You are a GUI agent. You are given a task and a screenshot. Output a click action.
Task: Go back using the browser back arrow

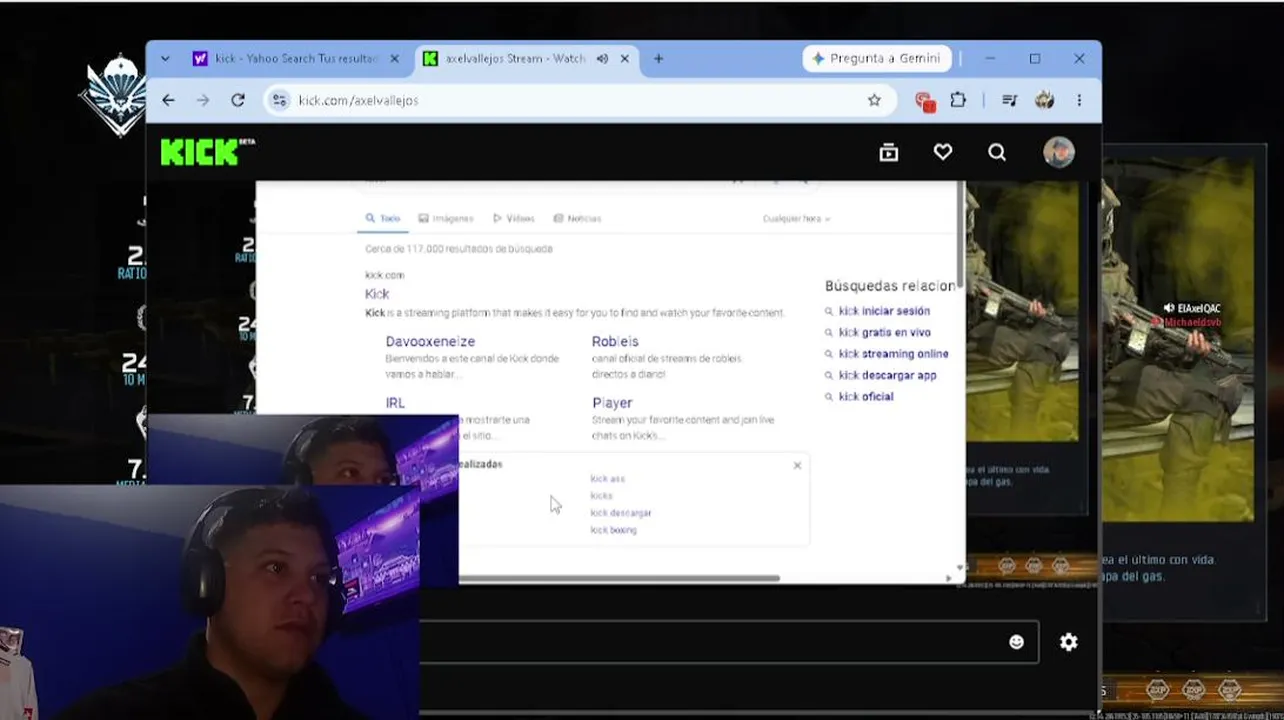click(168, 100)
